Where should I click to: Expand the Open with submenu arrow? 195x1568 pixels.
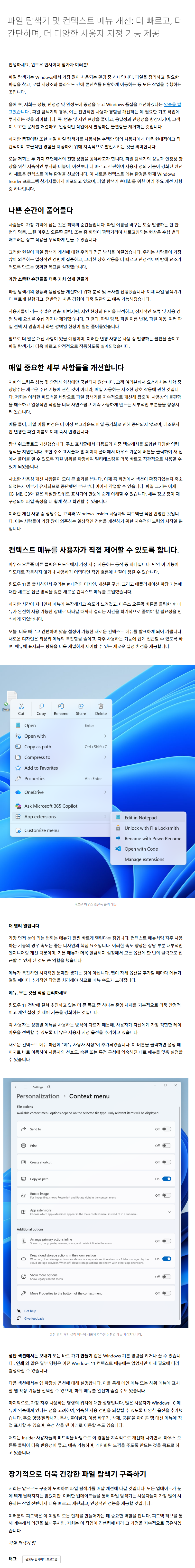105,736
